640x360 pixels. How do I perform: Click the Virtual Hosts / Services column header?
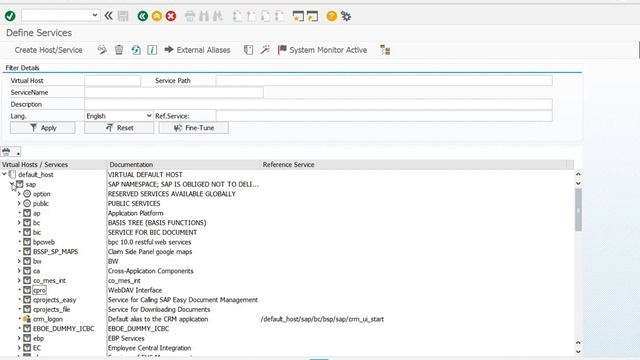tap(35, 164)
